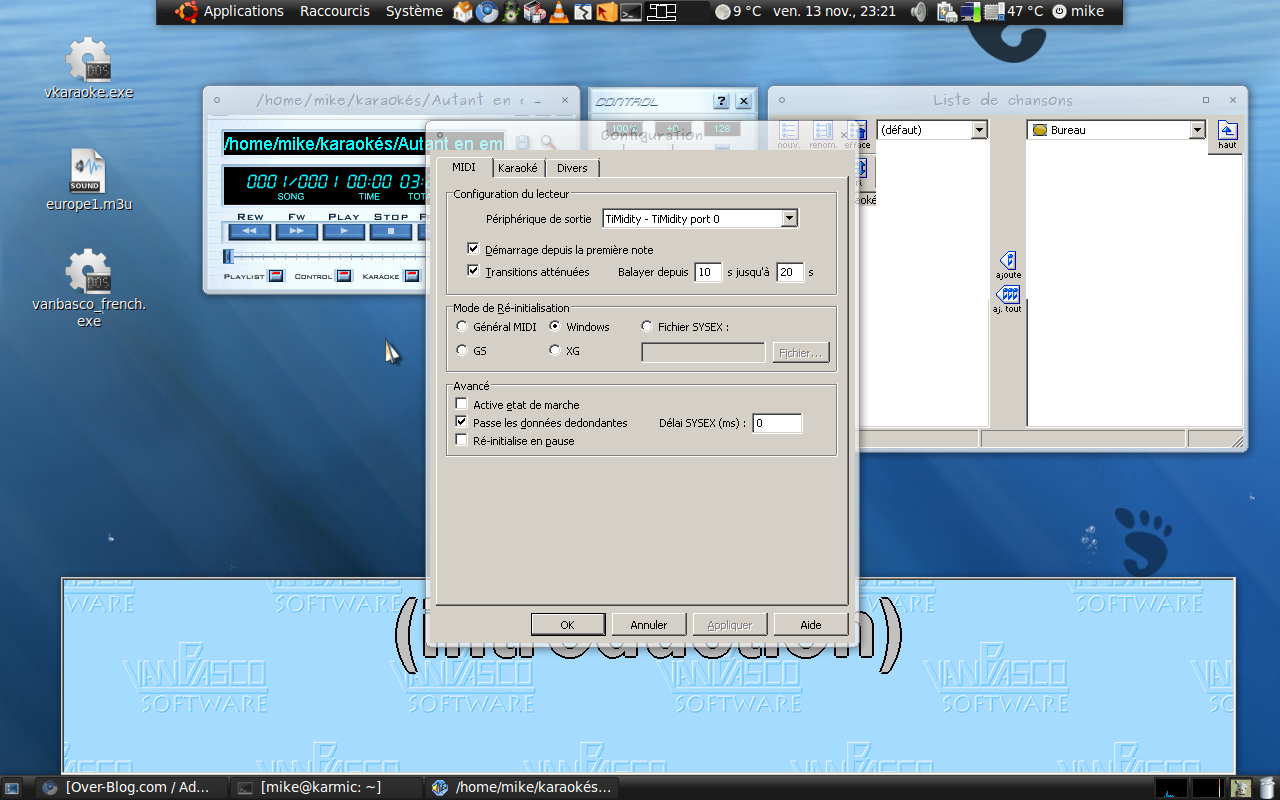Click the OK button in Configuration dialog
Viewport: 1280px width, 800px height.
pyautogui.click(x=567, y=624)
